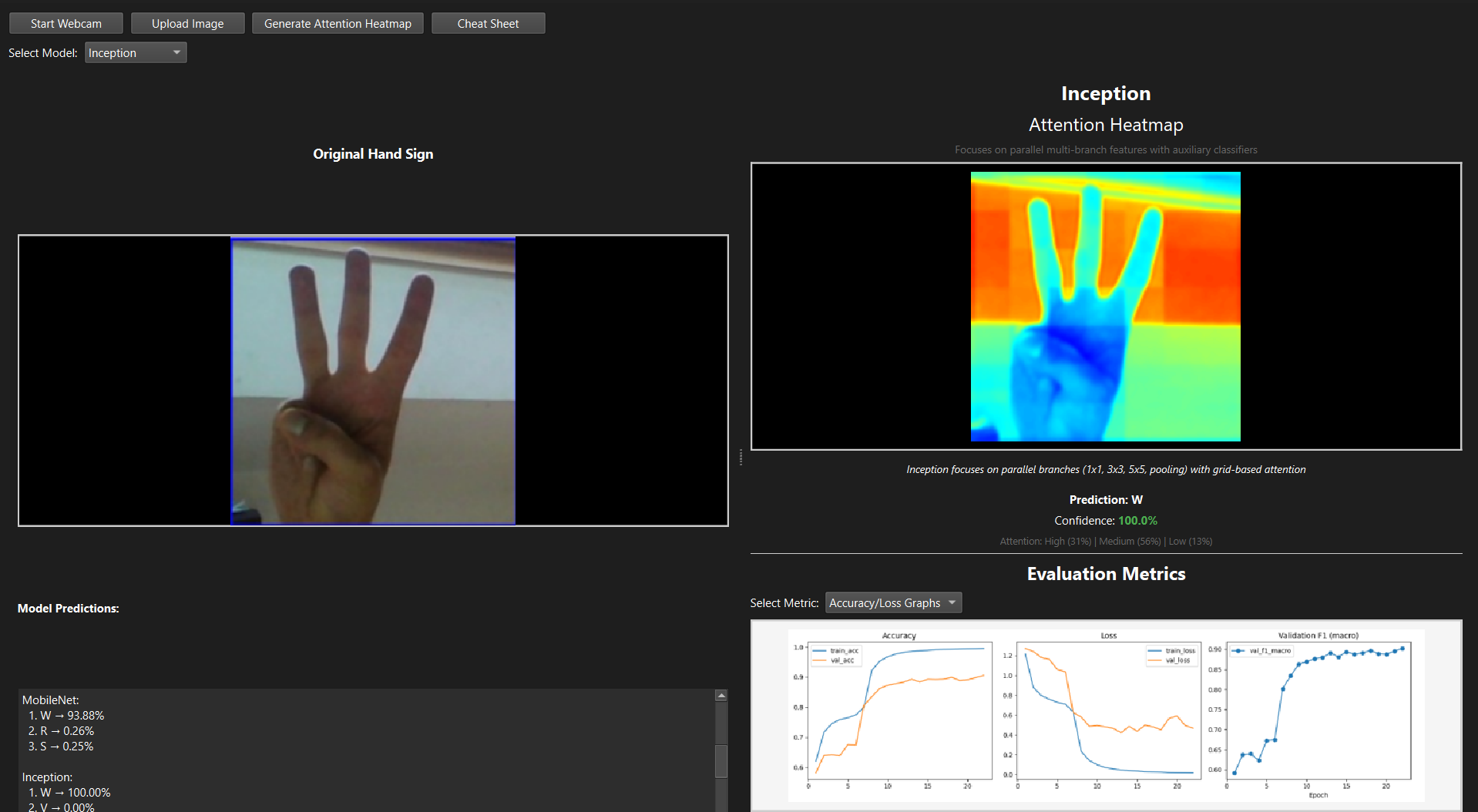
Task: Click the Inception W 100.00% prediction line
Action: (69, 793)
